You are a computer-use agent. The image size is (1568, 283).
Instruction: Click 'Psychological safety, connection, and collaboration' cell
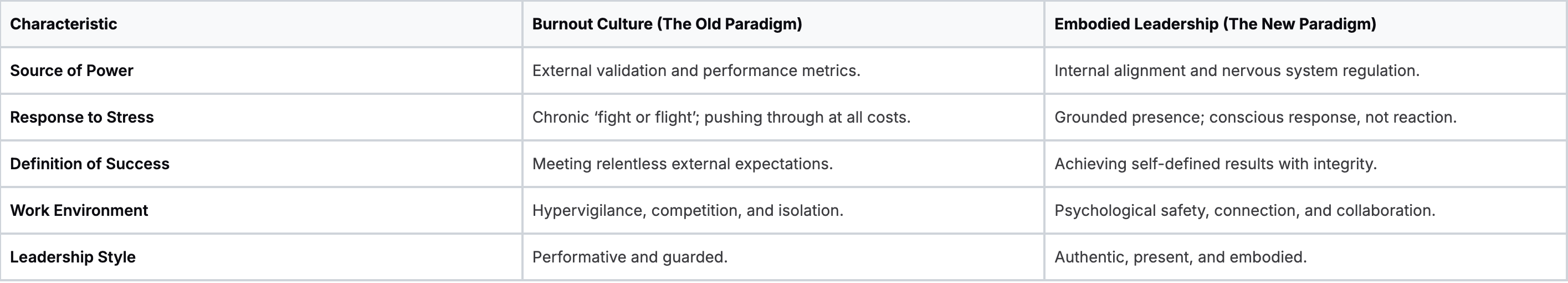[x=1244, y=210]
